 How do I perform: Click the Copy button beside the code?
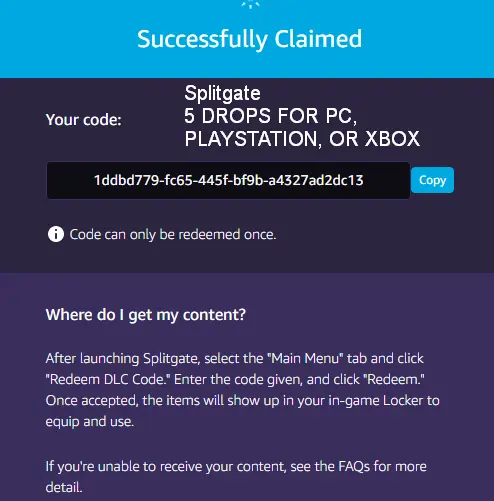(x=432, y=180)
